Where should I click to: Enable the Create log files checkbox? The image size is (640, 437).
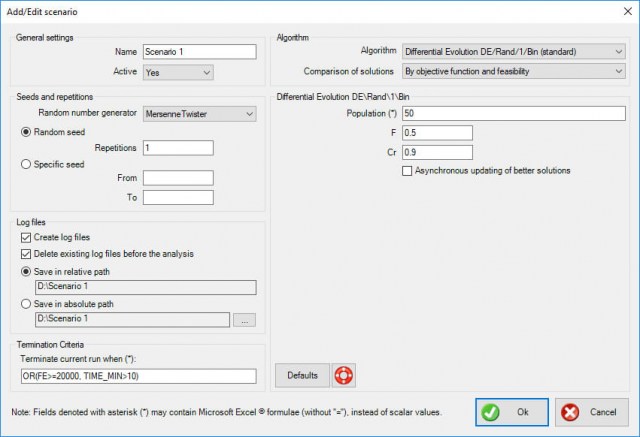click(x=25, y=238)
